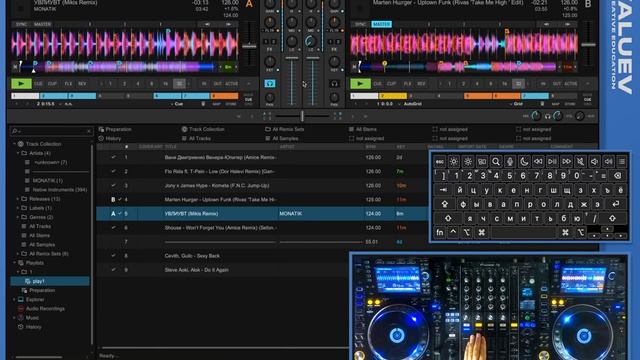Toggle SYNC on Deck B
Viewport: 640px width, 360px height.
coord(360,24)
